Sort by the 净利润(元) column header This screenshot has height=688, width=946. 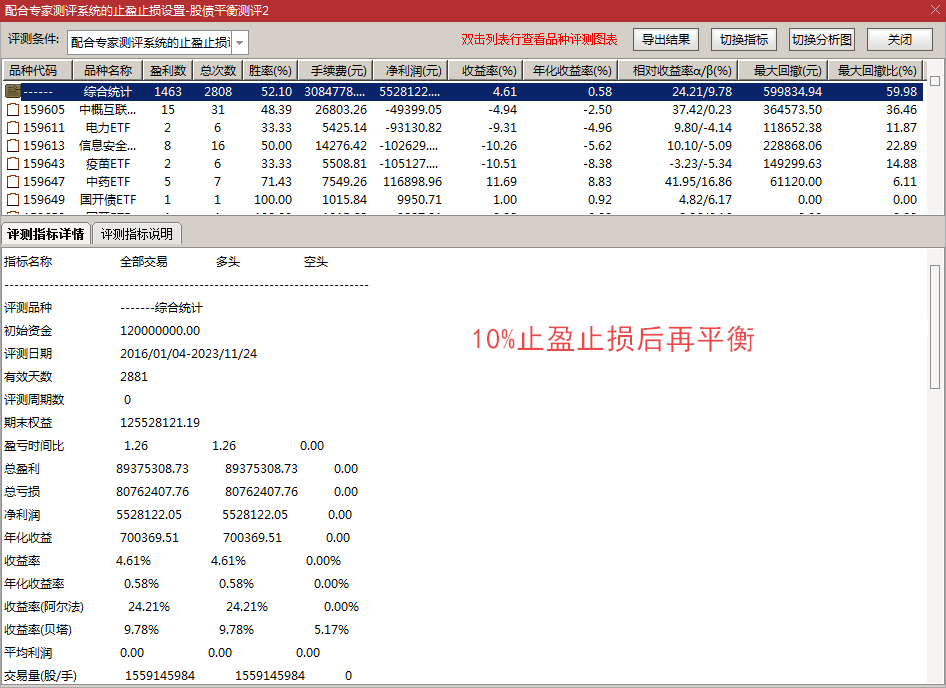[x=410, y=71]
